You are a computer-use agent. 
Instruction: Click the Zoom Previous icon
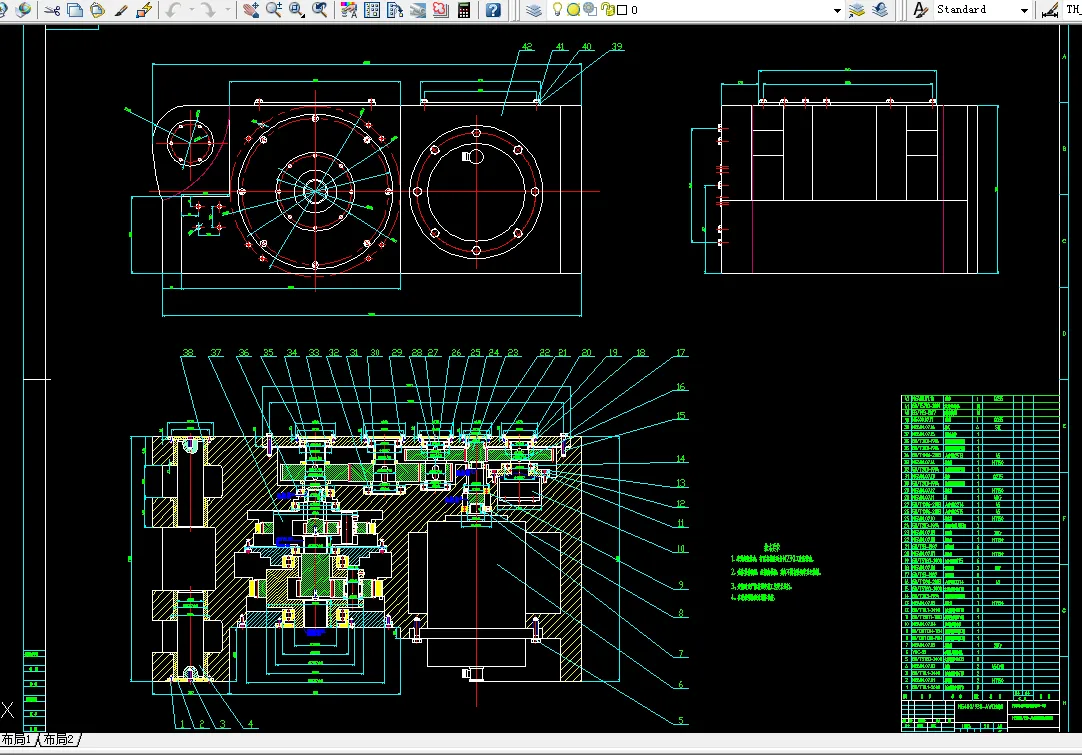pyautogui.click(x=319, y=10)
